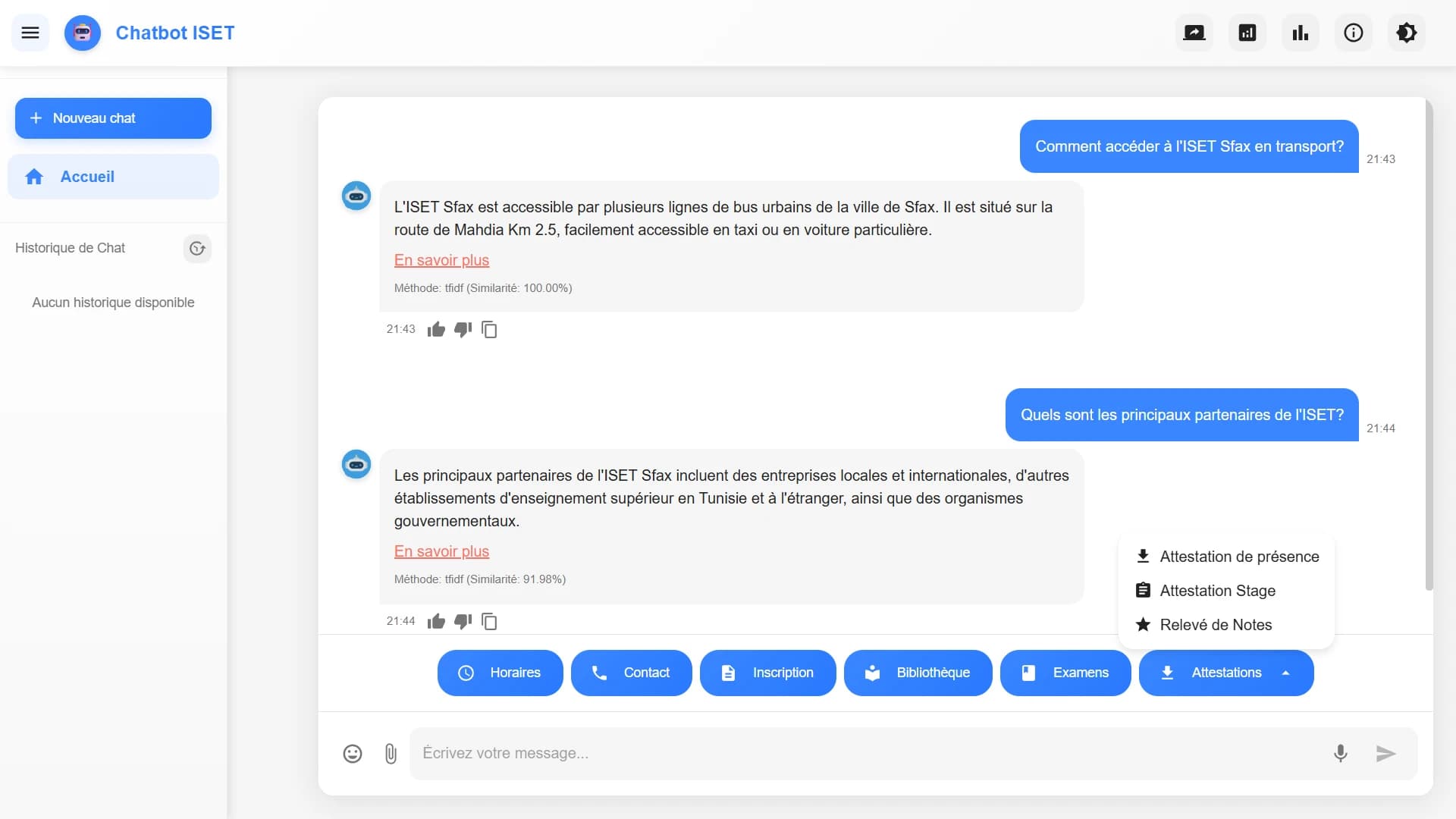Click in the message input field
1456x819 pixels.
point(834,753)
